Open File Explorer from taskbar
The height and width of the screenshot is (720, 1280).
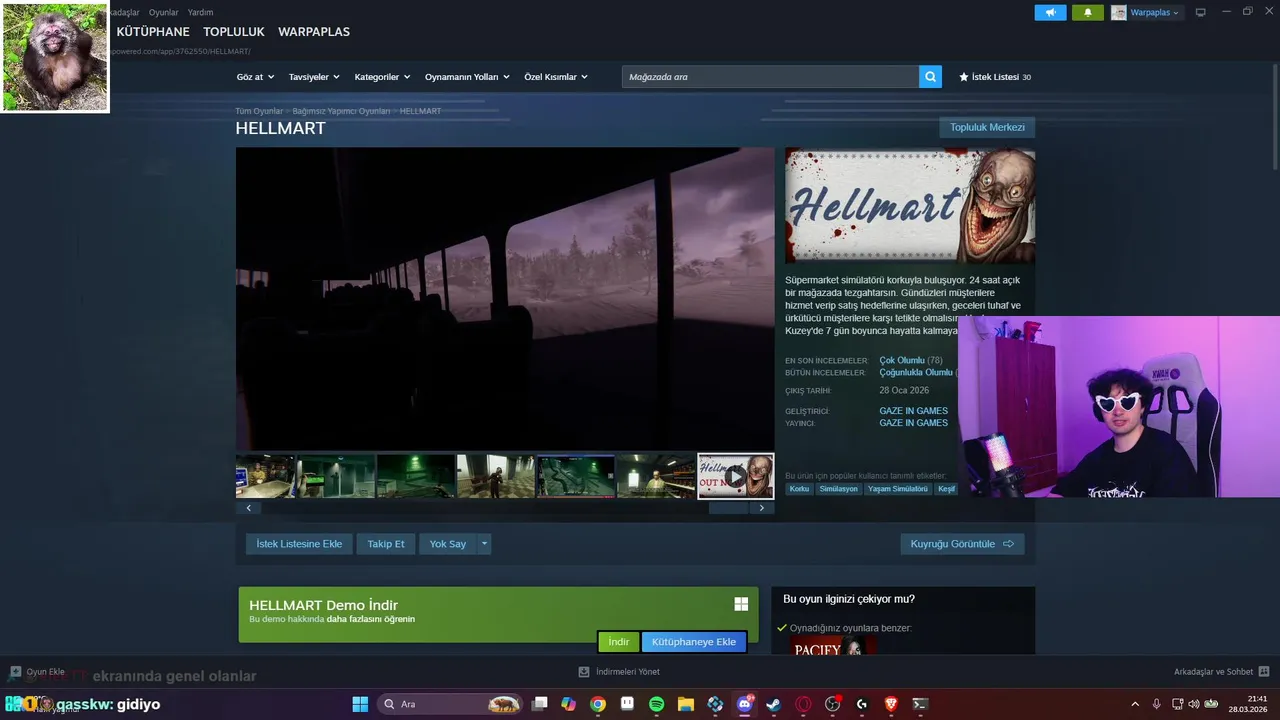click(686, 704)
